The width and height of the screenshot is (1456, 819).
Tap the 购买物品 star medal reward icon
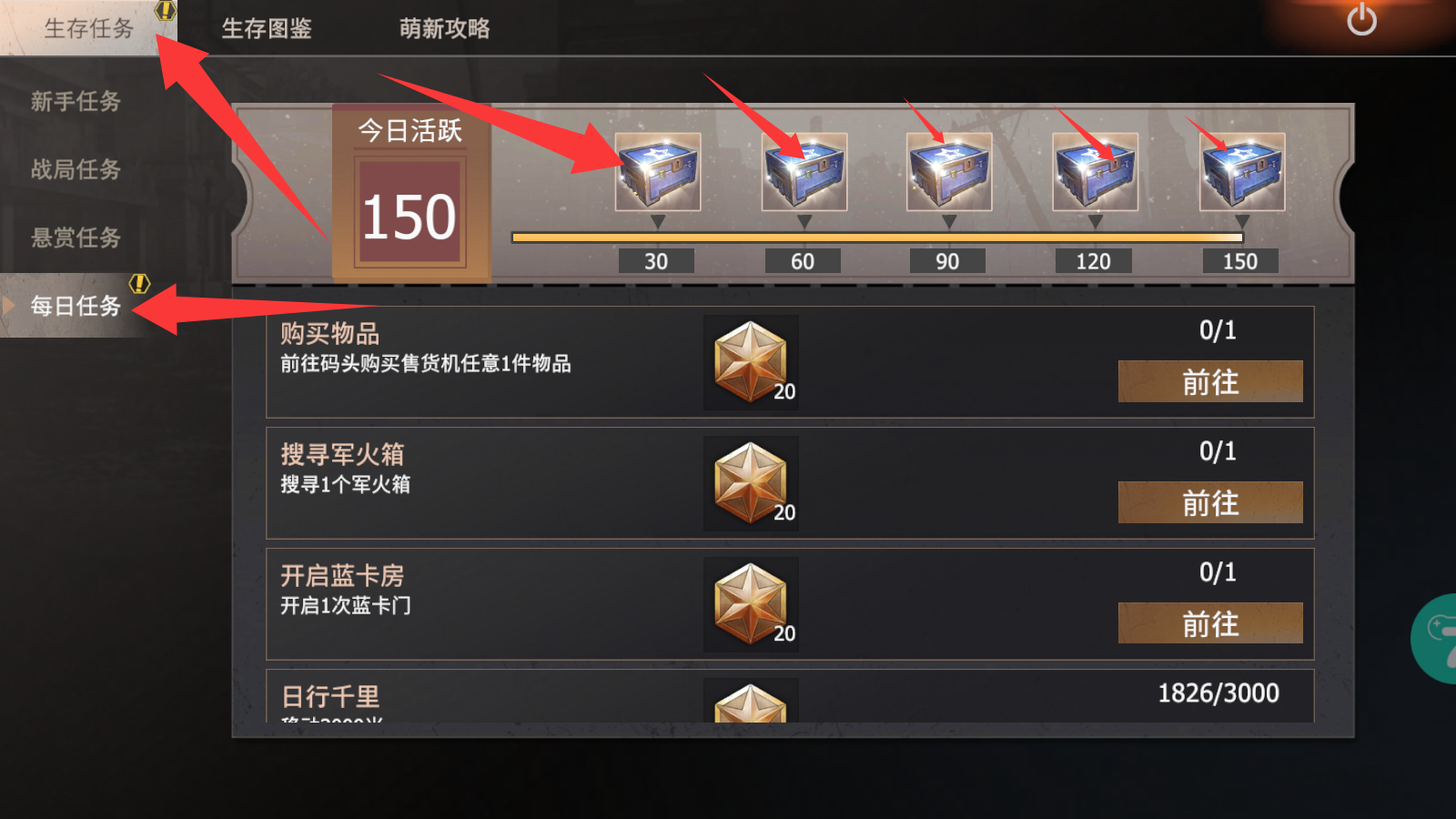(x=751, y=362)
